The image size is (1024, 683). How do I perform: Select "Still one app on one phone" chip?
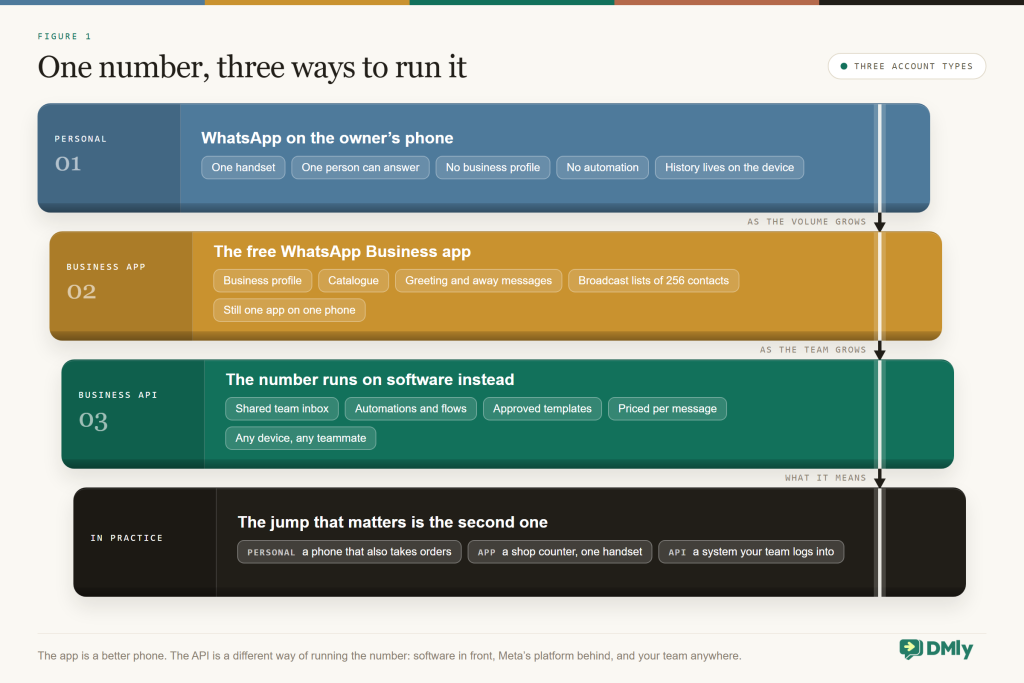click(289, 310)
